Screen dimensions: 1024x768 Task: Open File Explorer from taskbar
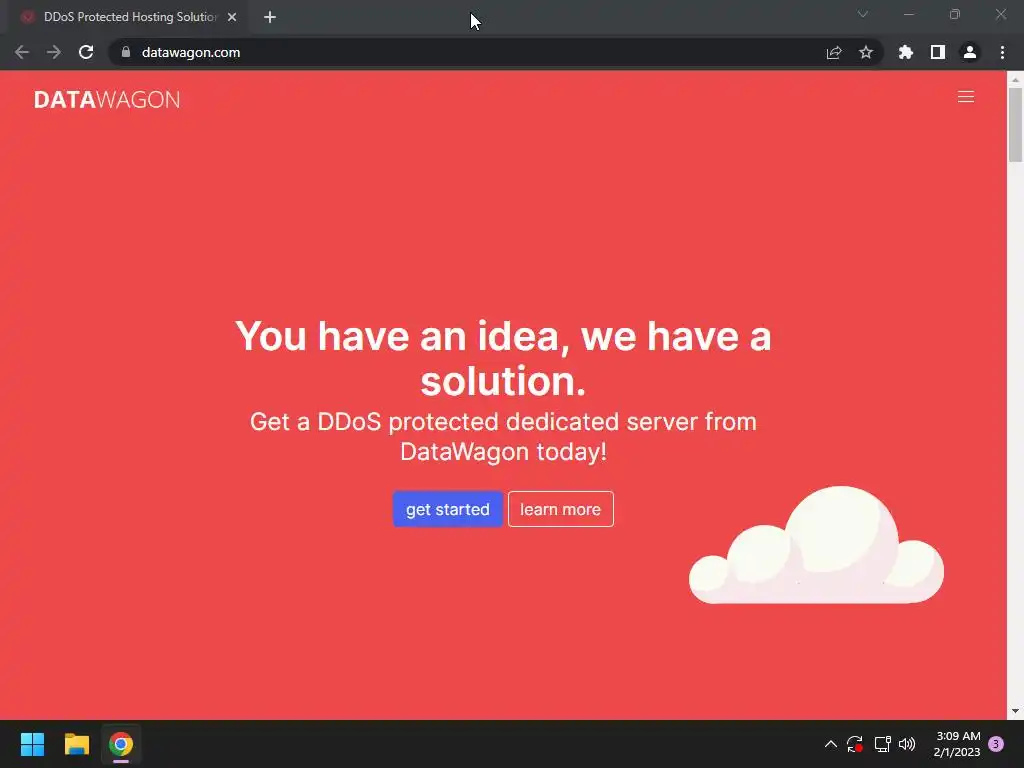click(x=76, y=744)
